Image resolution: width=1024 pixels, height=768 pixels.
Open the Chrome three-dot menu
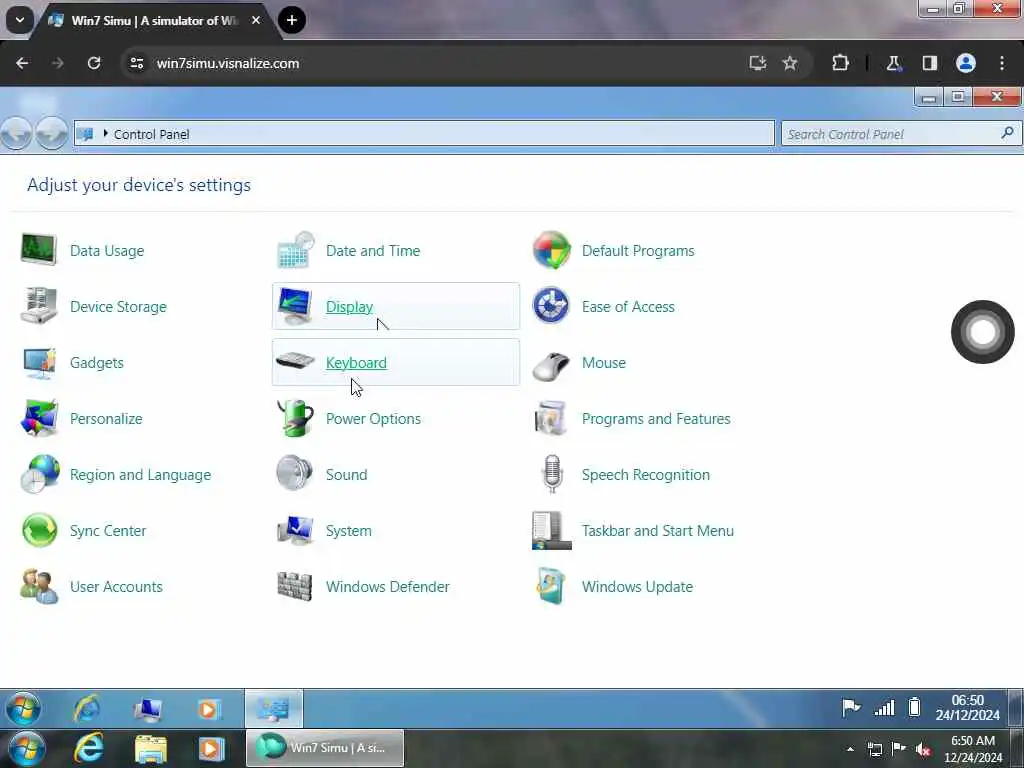pos(1002,63)
